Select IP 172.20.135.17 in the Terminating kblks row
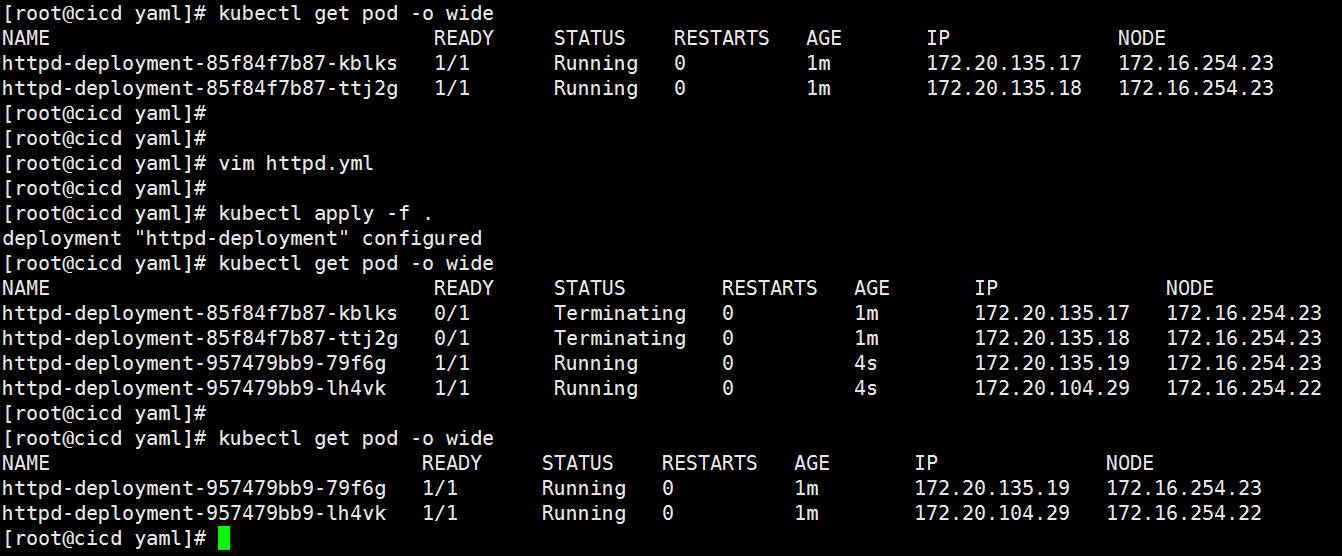The width and height of the screenshot is (1342, 556). pos(1052,313)
